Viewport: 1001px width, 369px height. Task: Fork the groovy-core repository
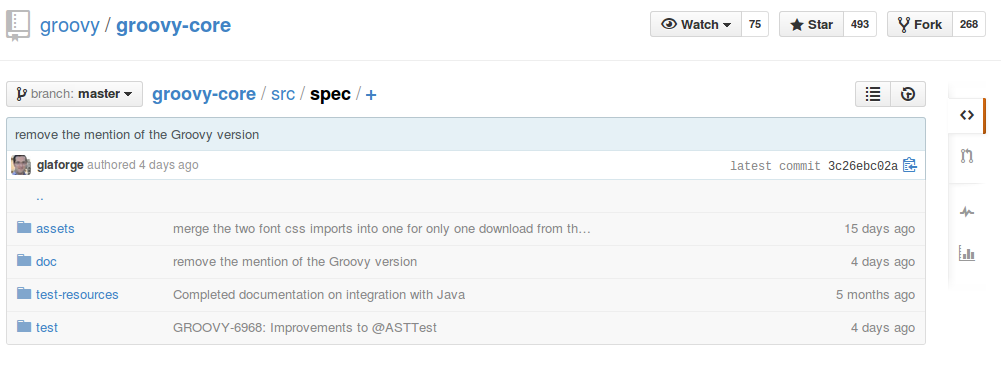coord(920,24)
